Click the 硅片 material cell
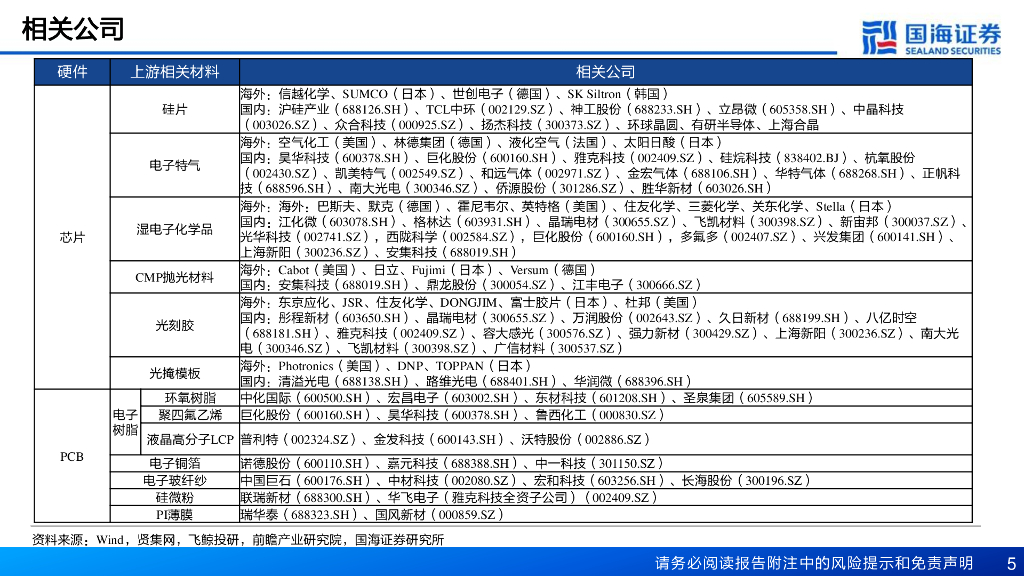This screenshot has height=576, width=1024. (174, 110)
